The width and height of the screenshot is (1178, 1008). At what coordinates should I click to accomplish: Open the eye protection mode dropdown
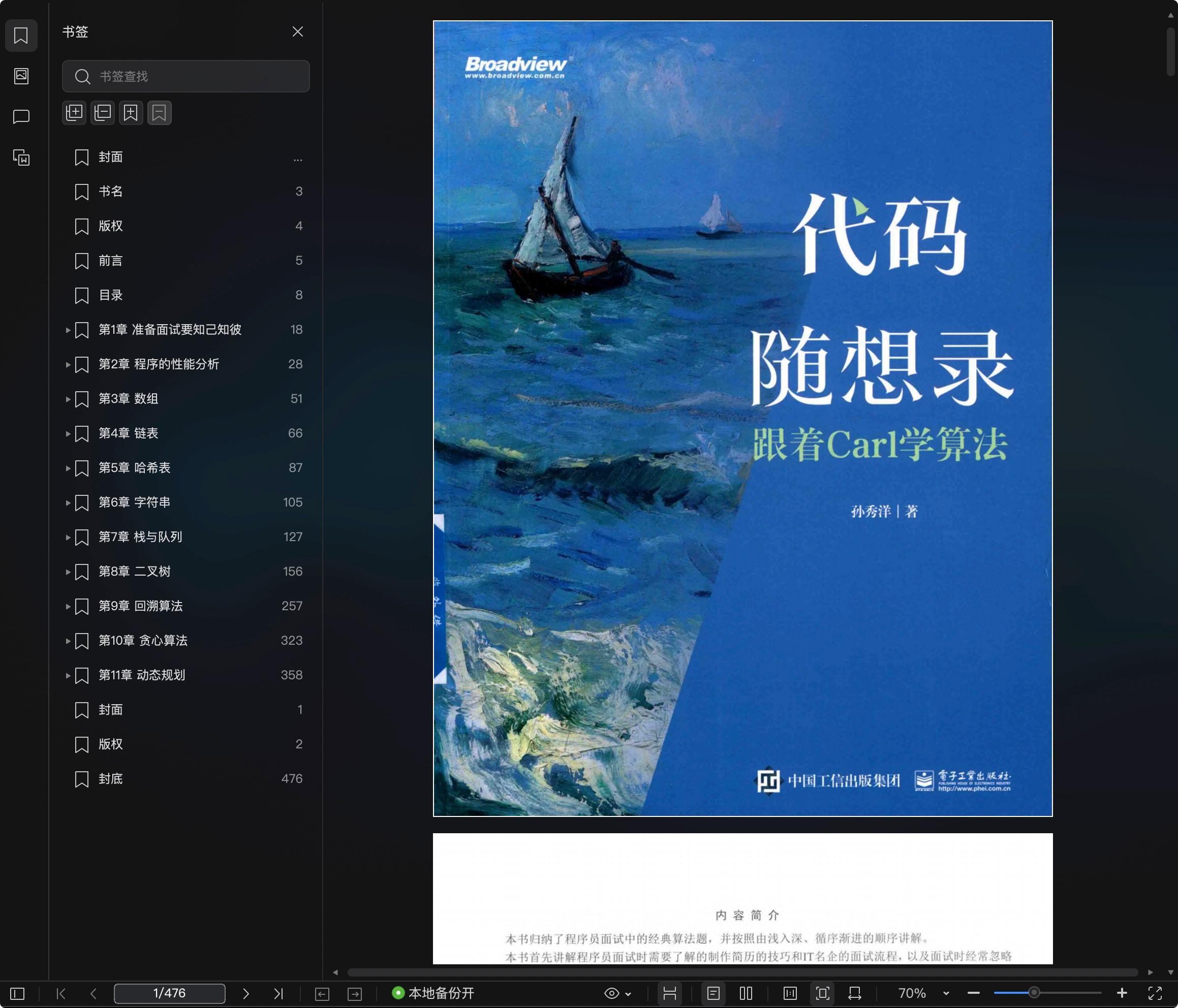click(617, 993)
